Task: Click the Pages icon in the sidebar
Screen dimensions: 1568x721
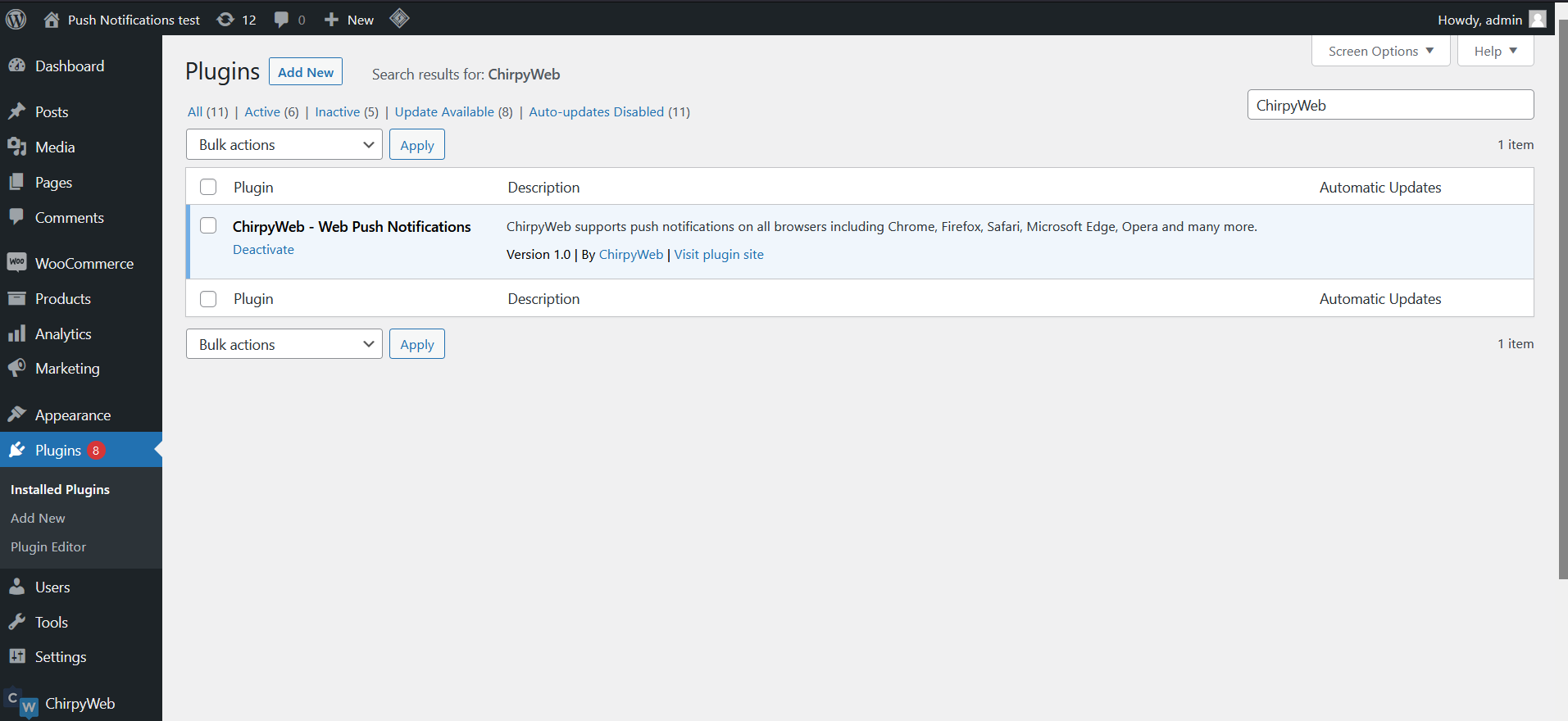Action: click(x=17, y=182)
